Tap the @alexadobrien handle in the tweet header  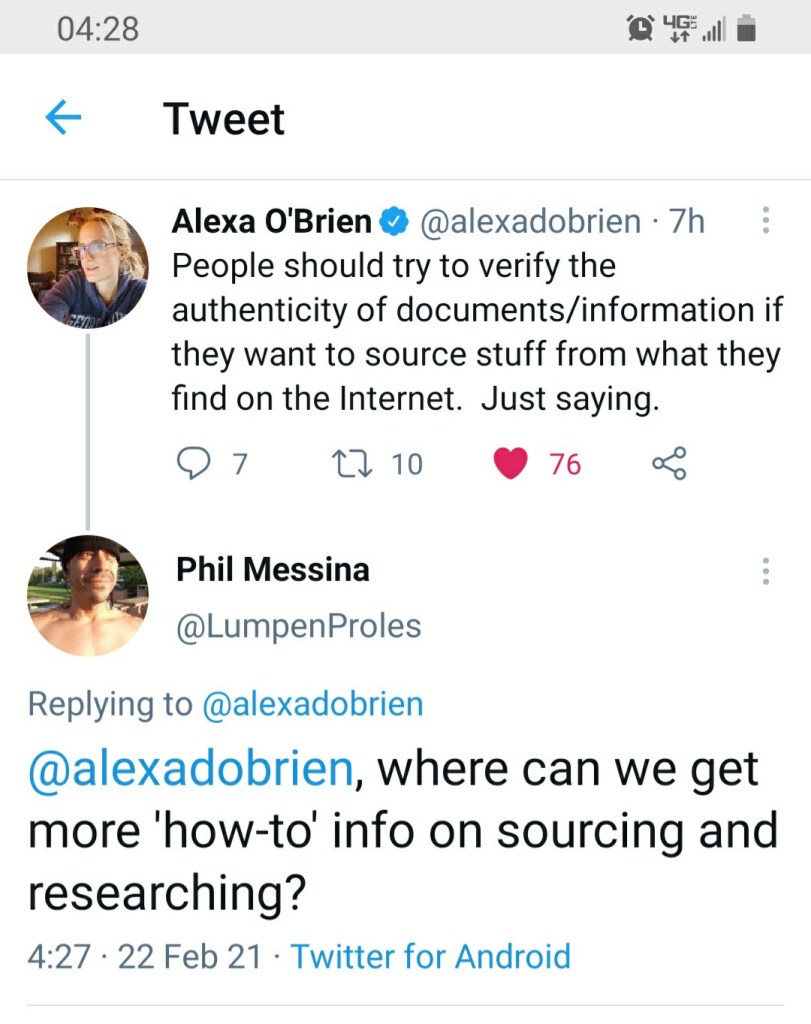pyautogui.click(x=531, y=221)
